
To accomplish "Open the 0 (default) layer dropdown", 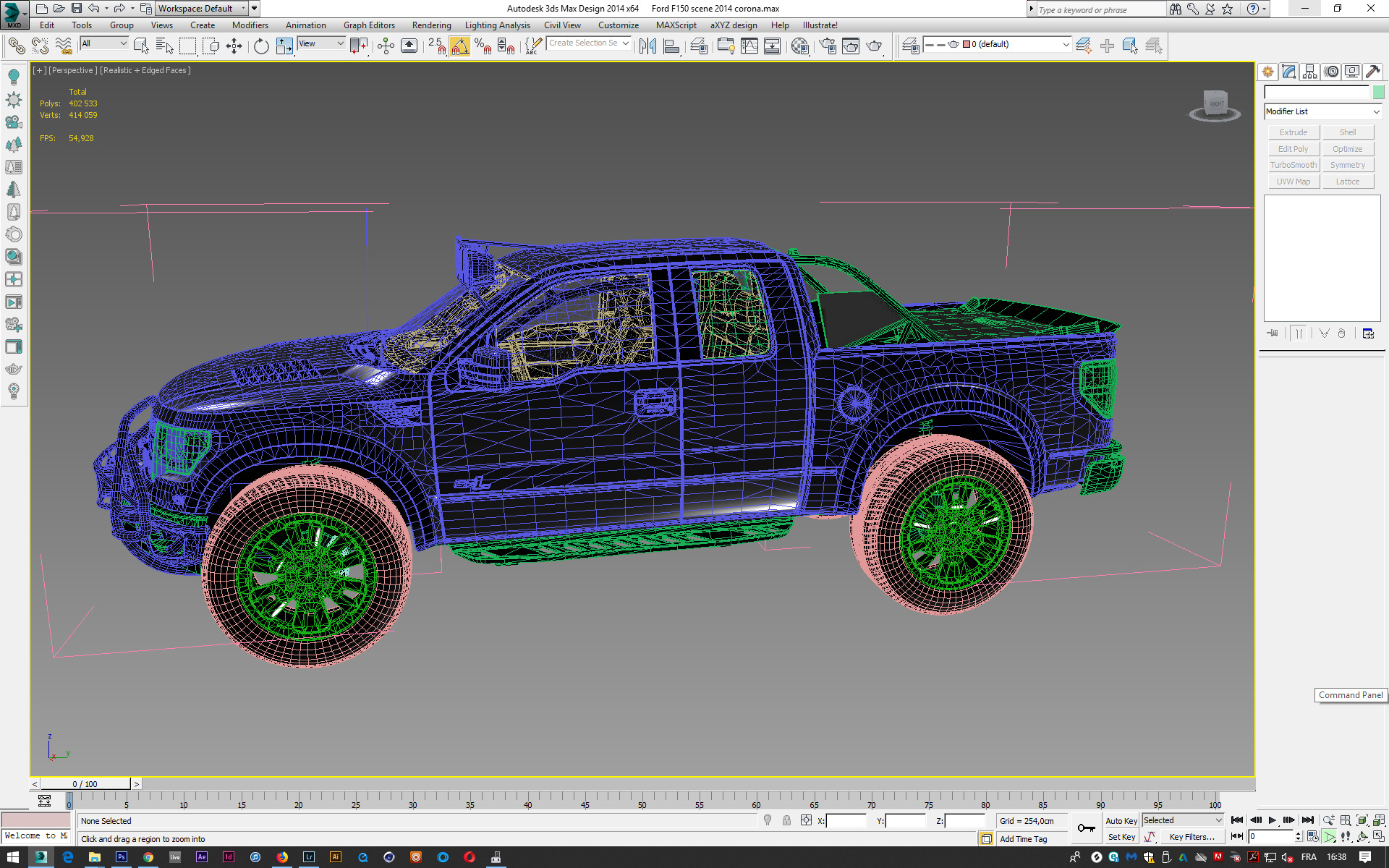I will (998, 44).
